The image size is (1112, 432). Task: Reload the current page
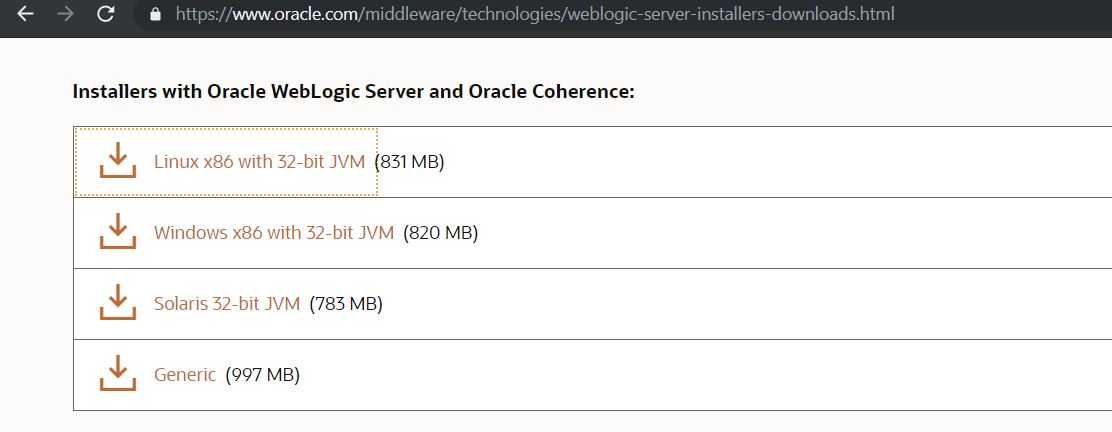[x=105, y=14]
